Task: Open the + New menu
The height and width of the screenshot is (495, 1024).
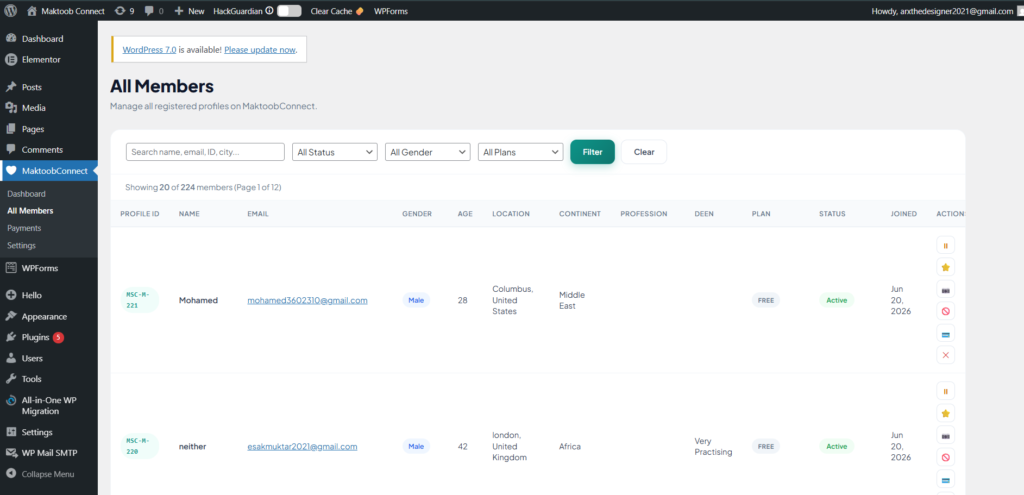Action: [x=189, y=11]
